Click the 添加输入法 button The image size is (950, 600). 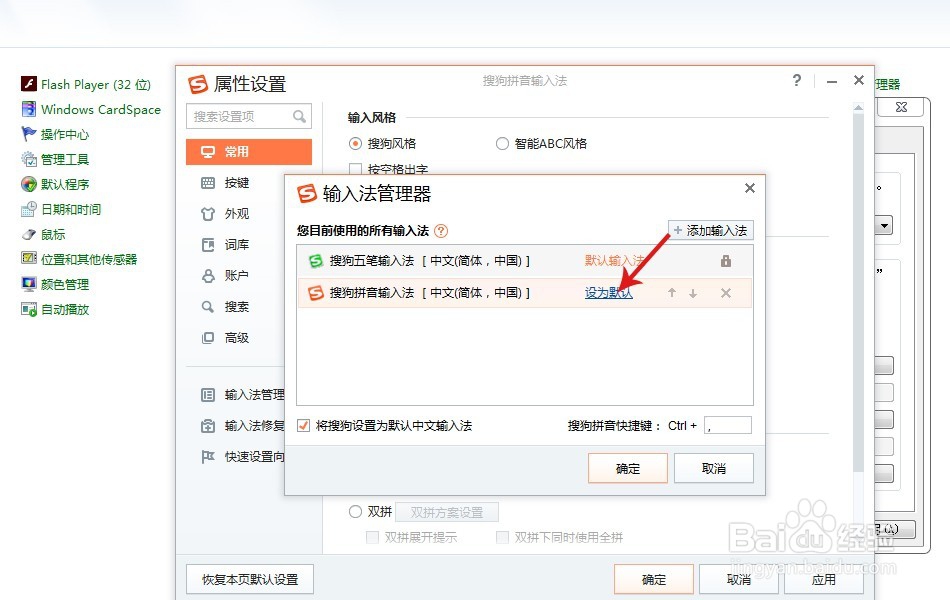[x=711, y=230]
